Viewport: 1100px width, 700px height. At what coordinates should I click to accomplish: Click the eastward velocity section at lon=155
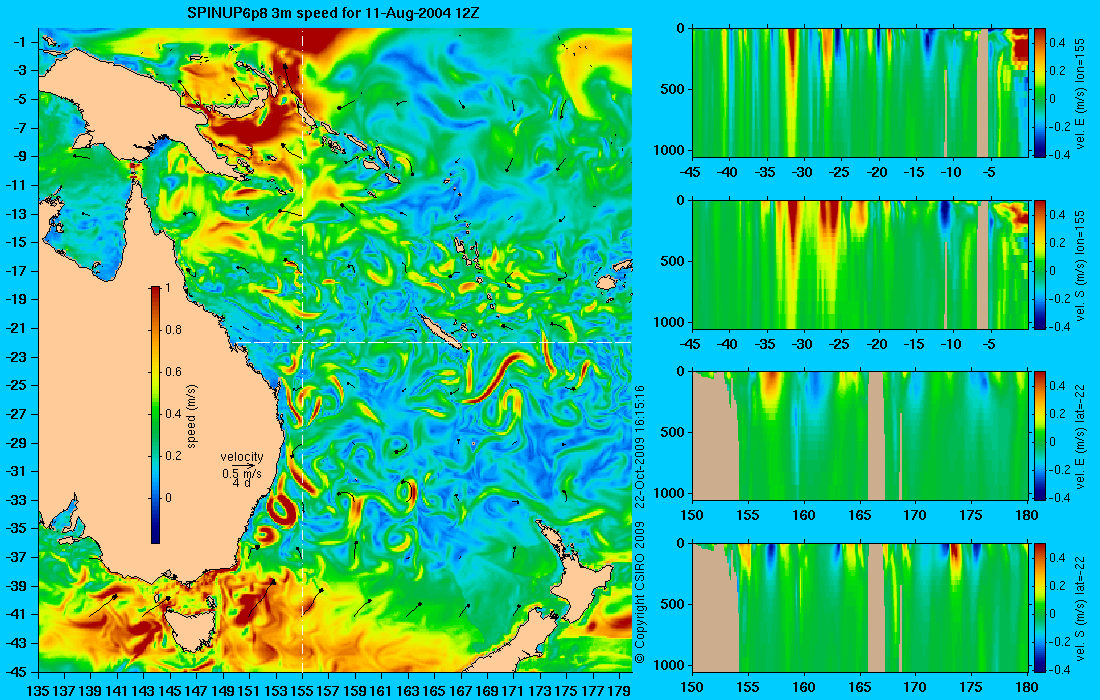(x=860, y=93)
